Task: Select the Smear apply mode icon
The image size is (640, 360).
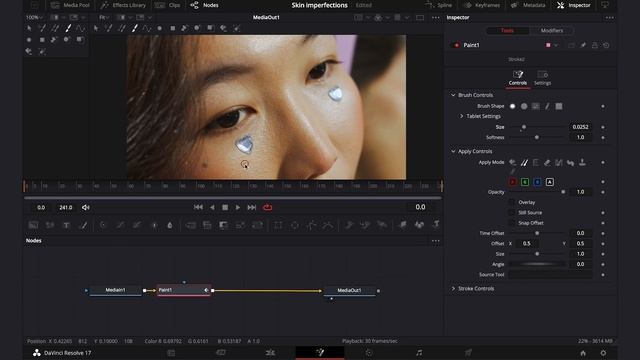Action: (571, 163)
